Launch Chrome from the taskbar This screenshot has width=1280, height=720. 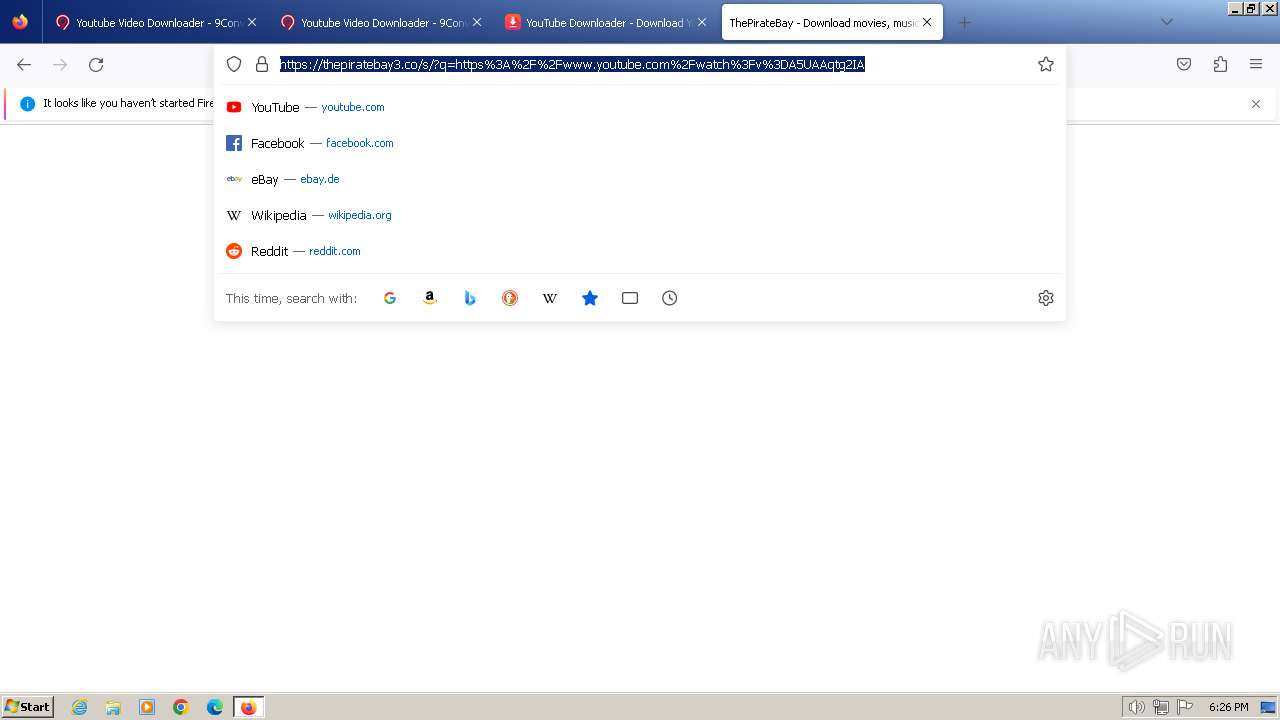point(181,707)
